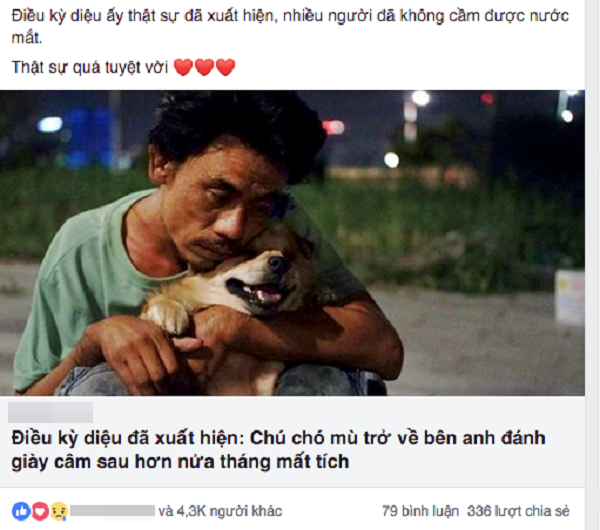Click the blurred source domain above headline
The height and width of the screenshot is (530, 600).
pyautogui.click(x=51, y=412)
